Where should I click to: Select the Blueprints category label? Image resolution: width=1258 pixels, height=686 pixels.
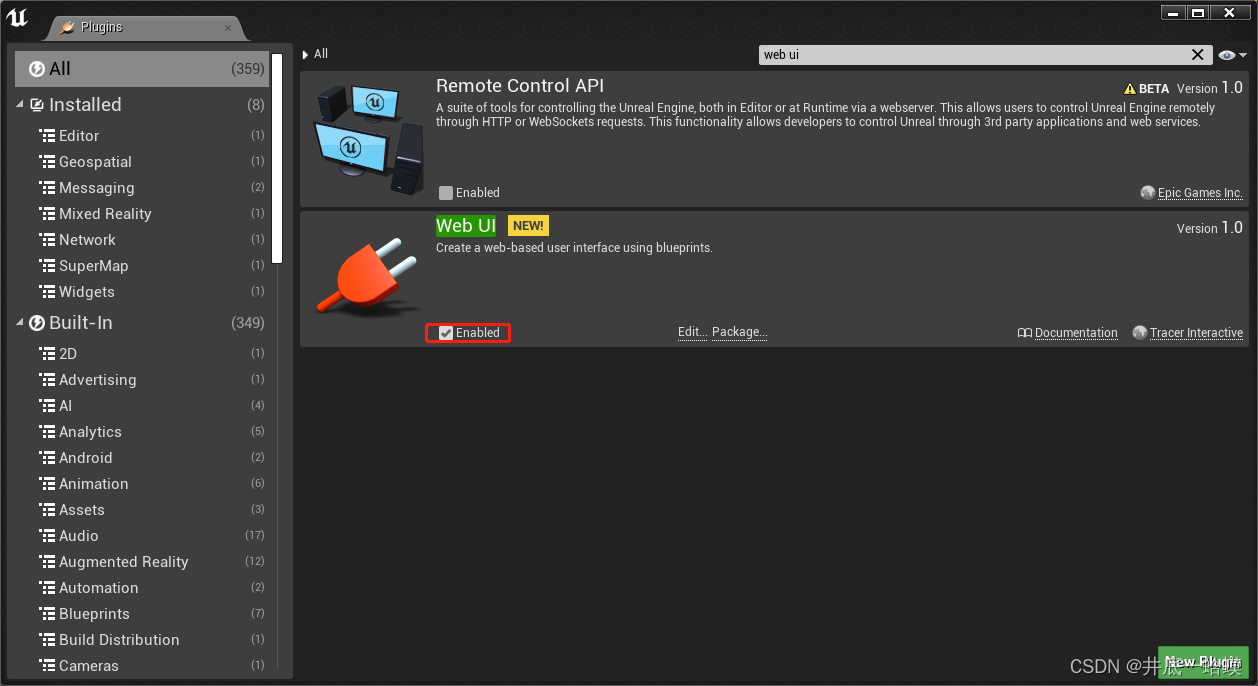point(94,614)
